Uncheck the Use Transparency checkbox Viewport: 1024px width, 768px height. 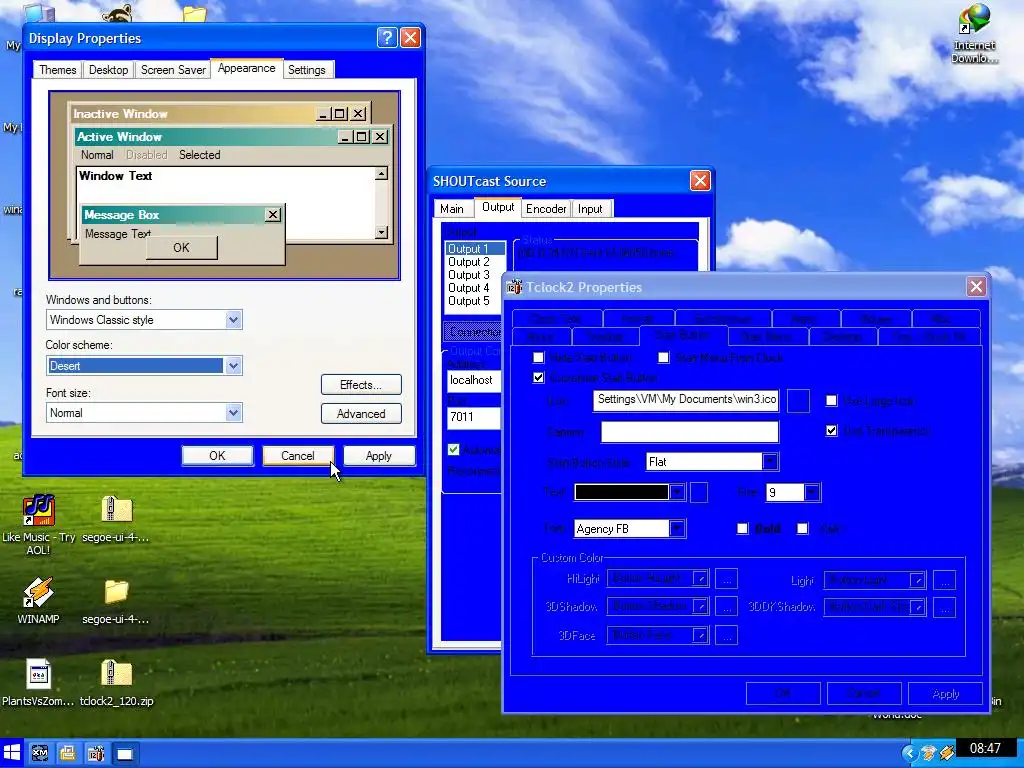point(831,431)
